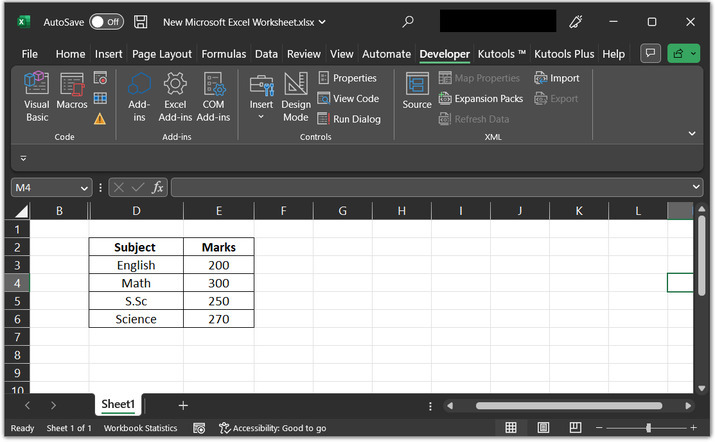Collapse the ribbon with the chevron
715x442 pixels.
[691, 132]
